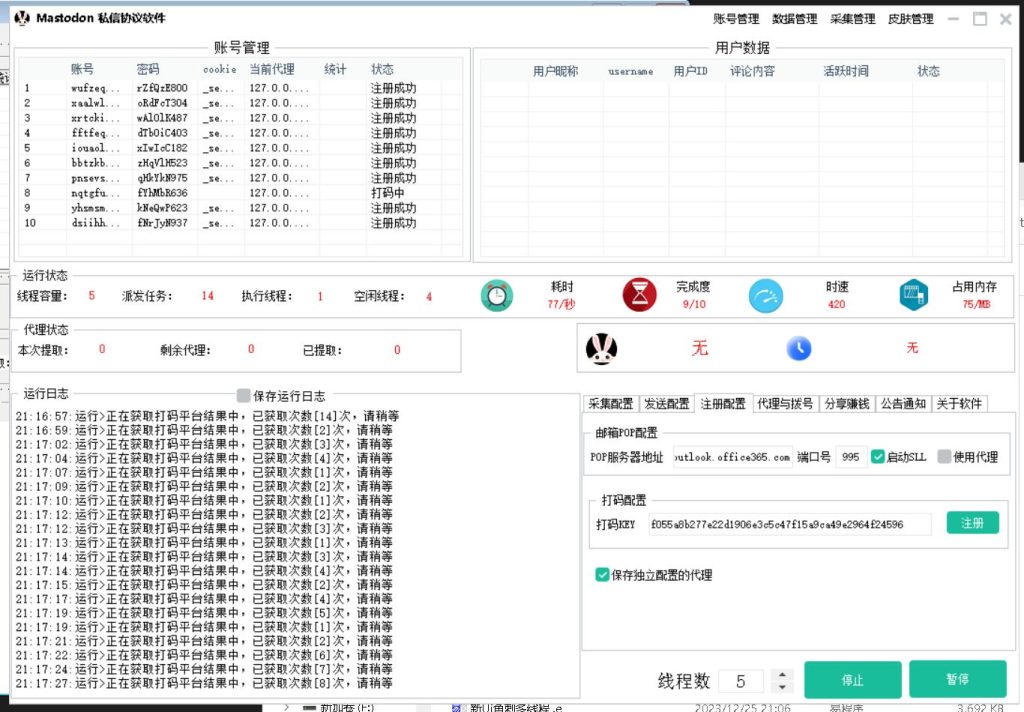Click the Mastodon mascot icon in proxy area
The width and height of the screenshot is (1024, 712).
(x=604, y=349)
